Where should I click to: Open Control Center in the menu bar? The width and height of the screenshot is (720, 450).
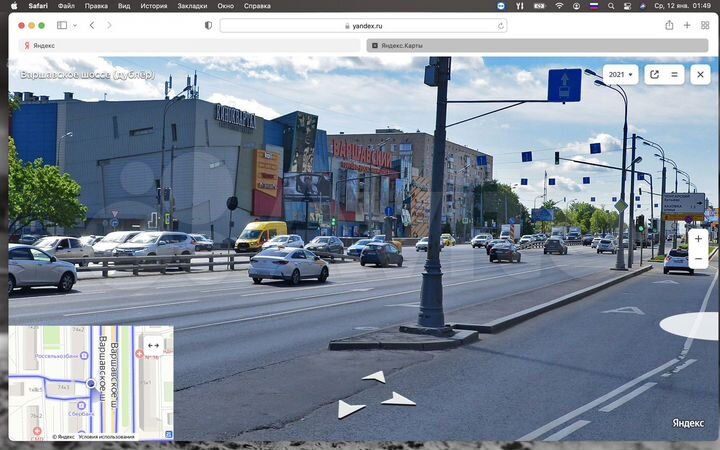tap(627, 6)
